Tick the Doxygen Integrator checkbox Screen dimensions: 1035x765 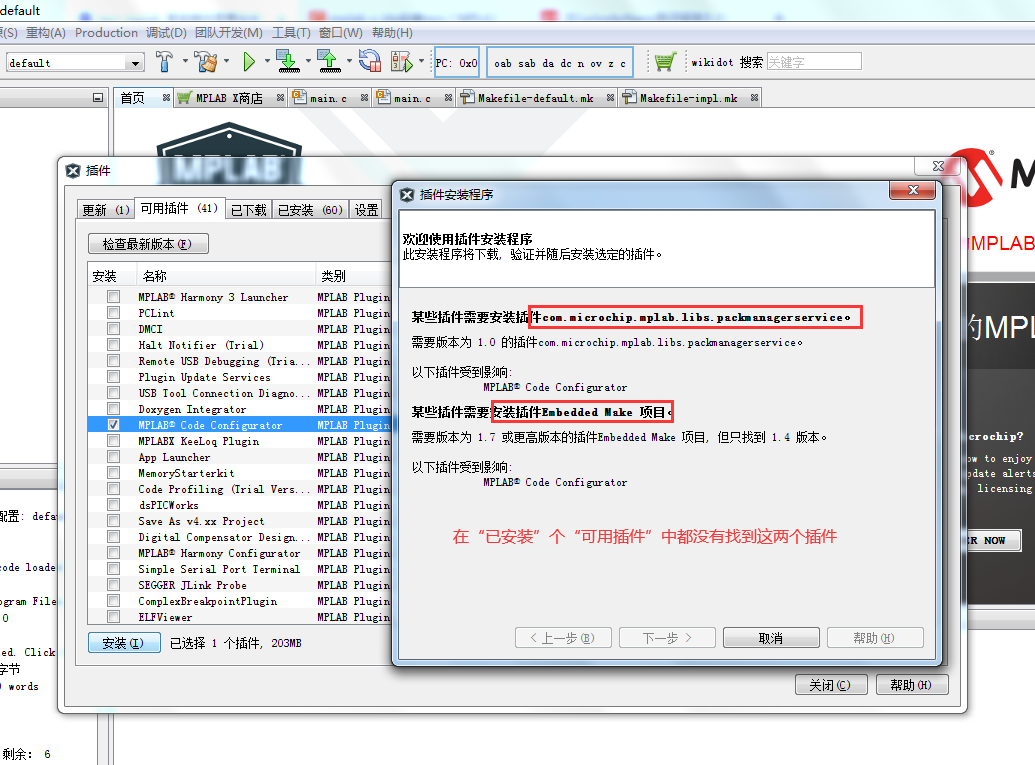[114, 409]
